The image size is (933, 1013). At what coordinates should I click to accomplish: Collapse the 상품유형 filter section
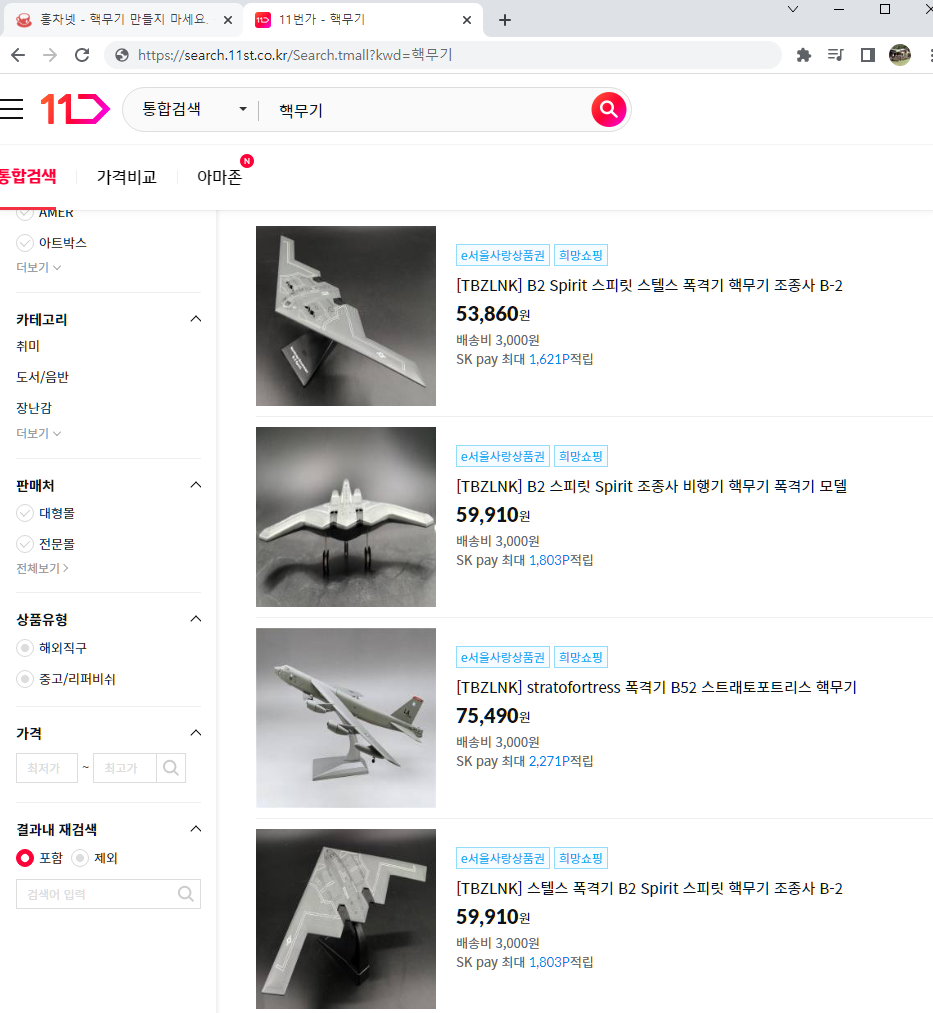pos(196,619)
